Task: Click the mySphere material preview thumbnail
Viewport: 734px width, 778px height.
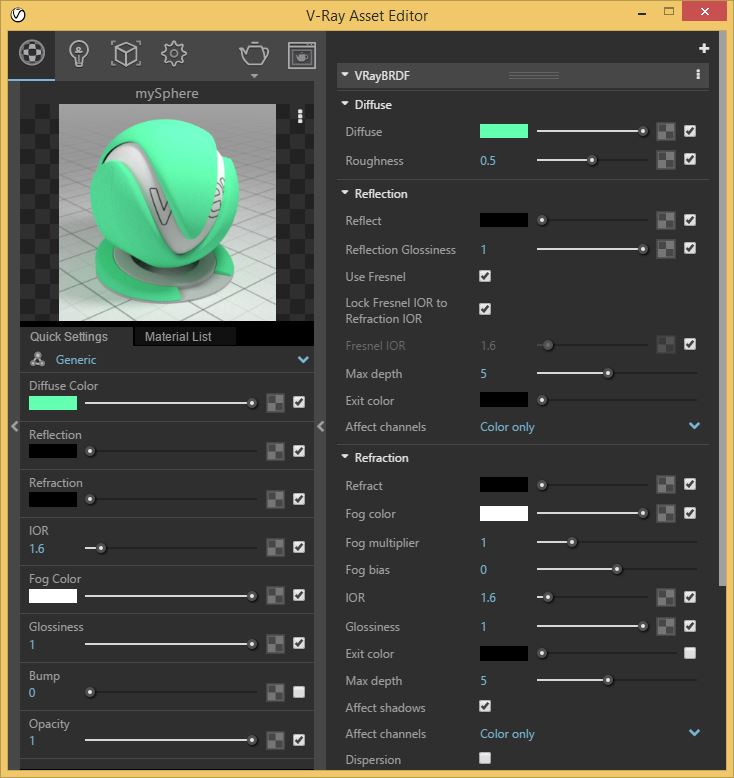Action: (167, 212)
